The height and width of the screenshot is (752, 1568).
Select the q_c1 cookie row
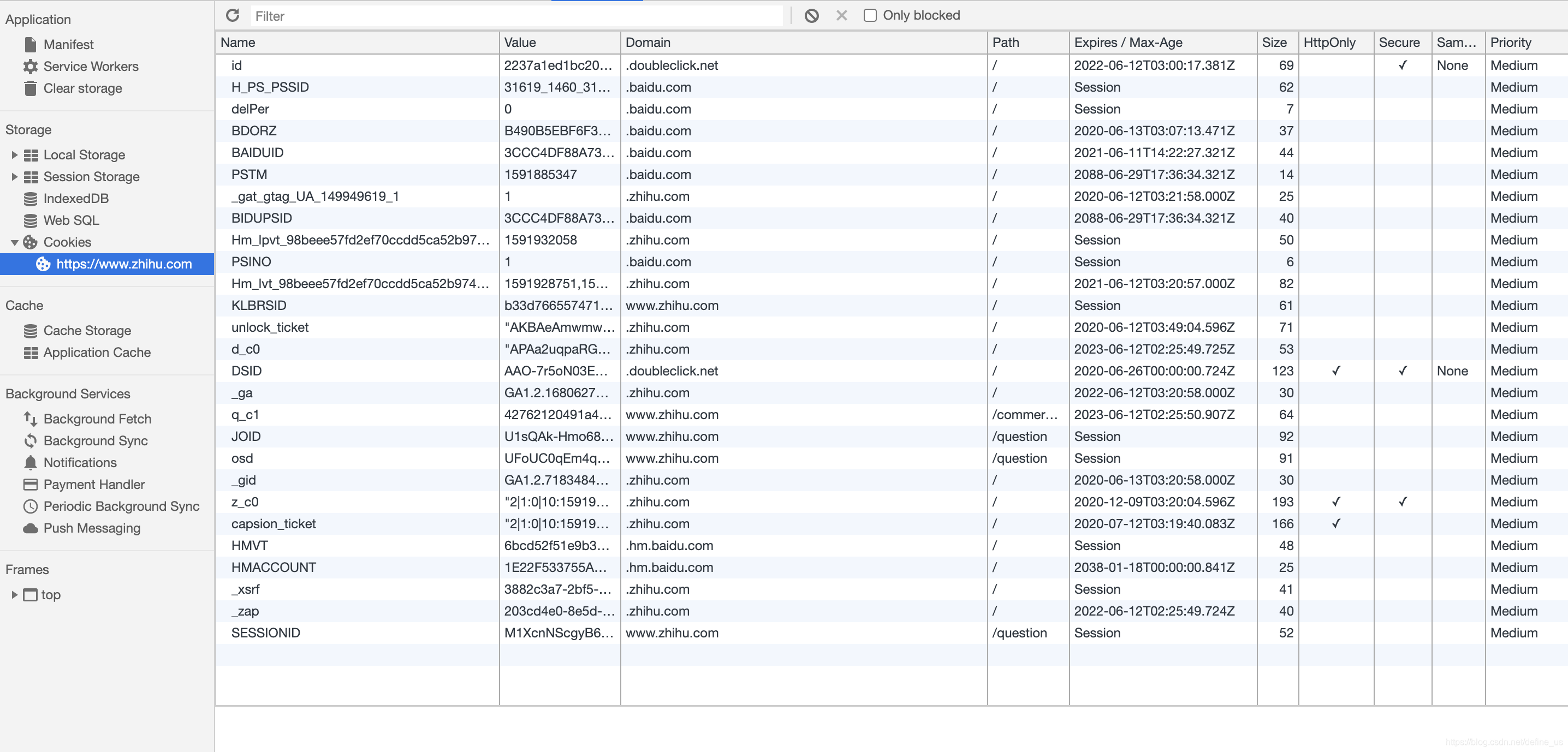892,415
